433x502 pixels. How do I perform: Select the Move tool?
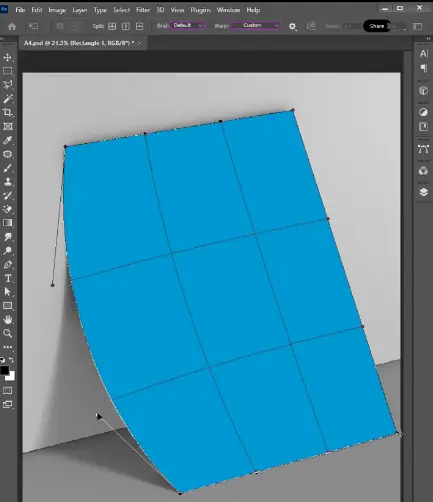8,57
